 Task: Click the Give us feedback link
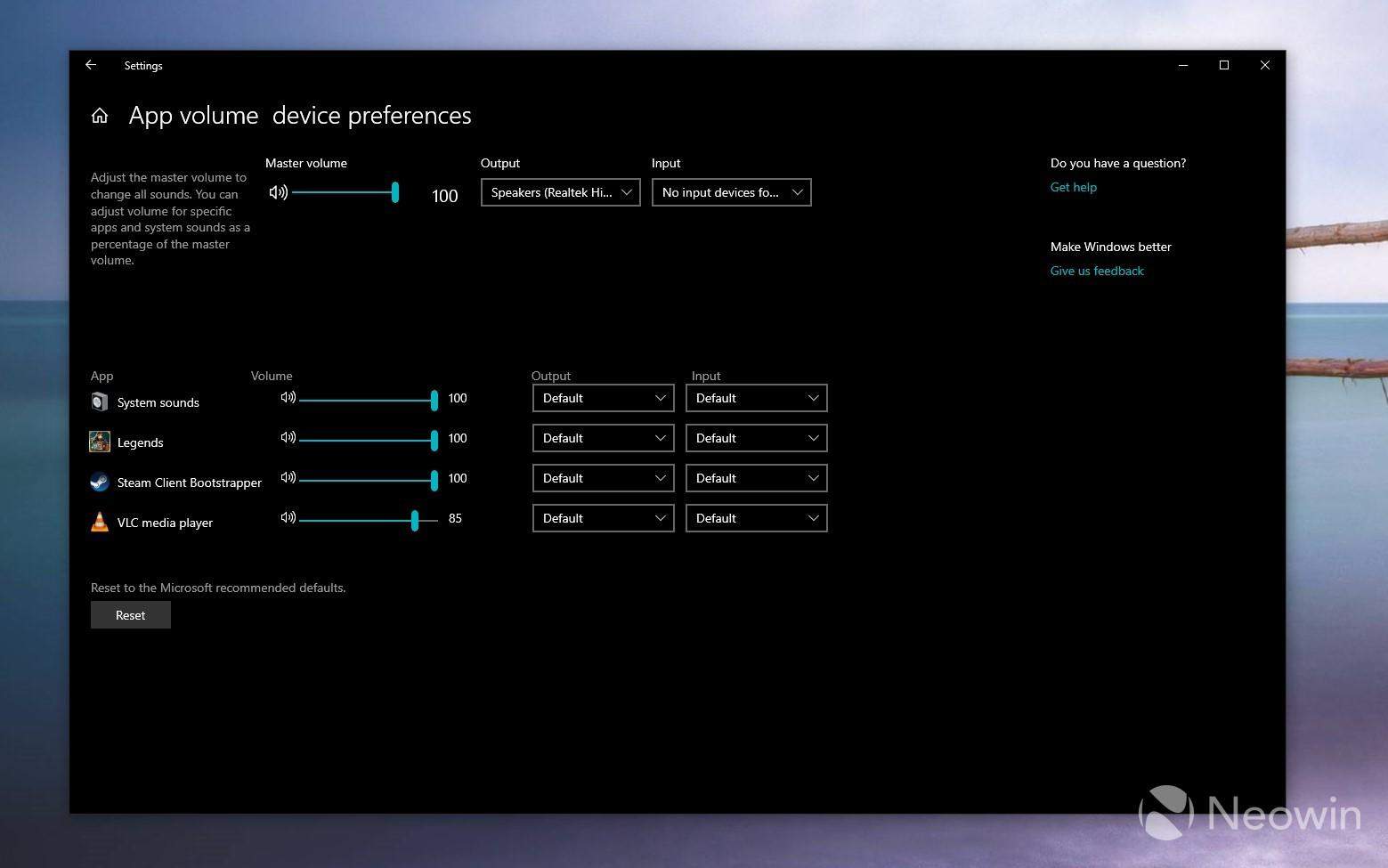pos(1096,271)
